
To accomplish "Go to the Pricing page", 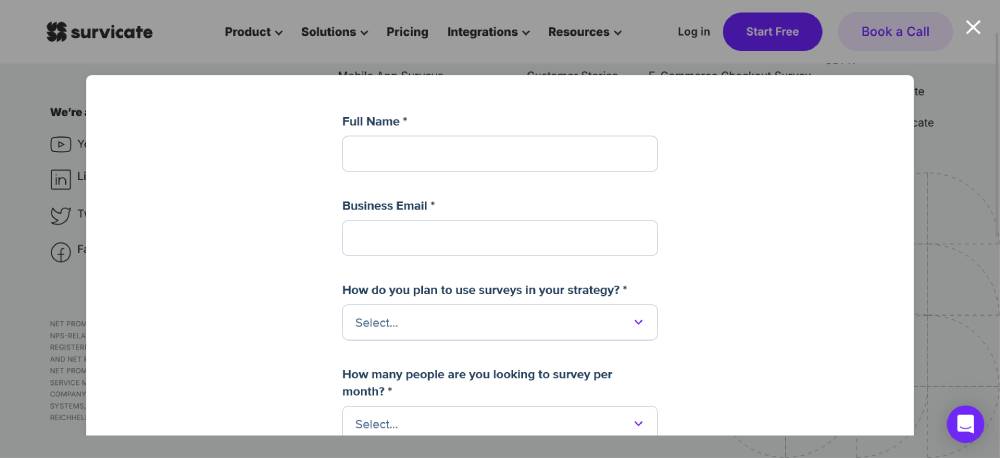I will (x=407, y=32).
